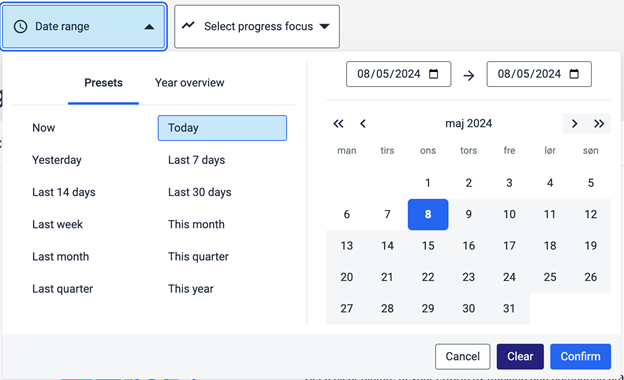Click the end date 08/05/2024 field
624x380 pixels.
coord(539,74)
